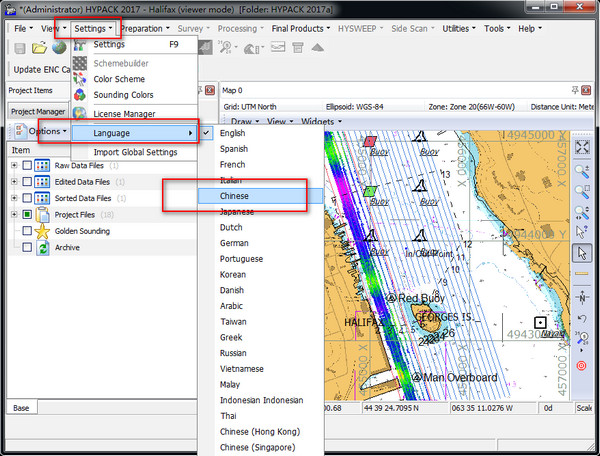Open the Draw dropdown in map panel

[x=245, y=122]
